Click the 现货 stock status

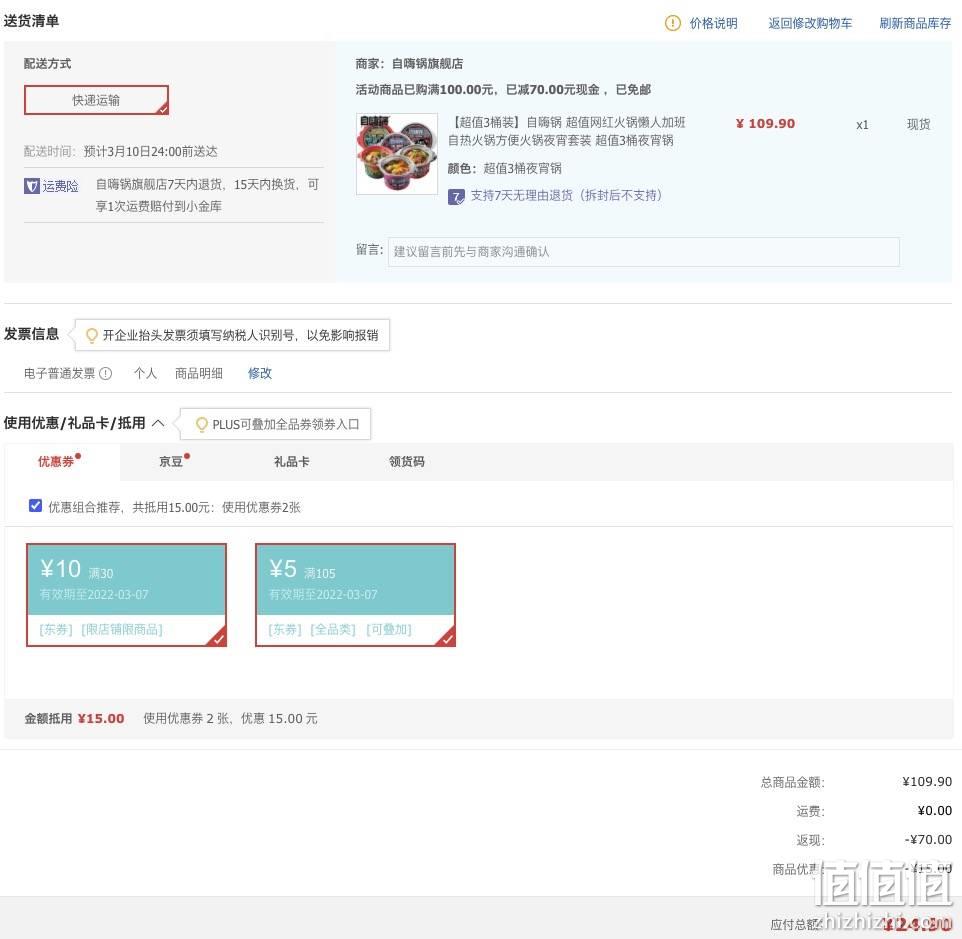(918, 125)
